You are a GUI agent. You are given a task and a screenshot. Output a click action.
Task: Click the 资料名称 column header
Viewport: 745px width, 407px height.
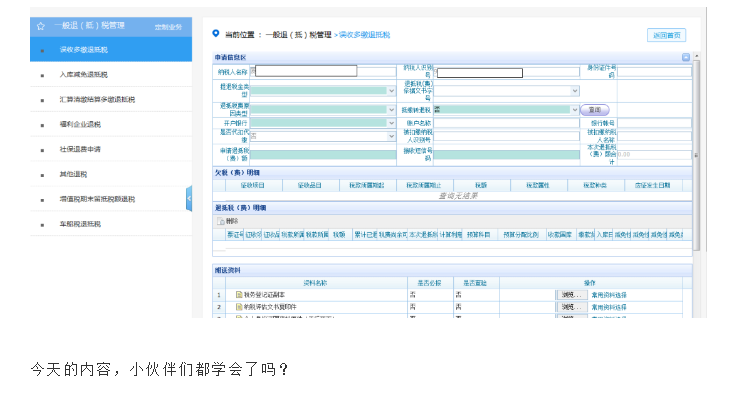[x=315, y=283]
